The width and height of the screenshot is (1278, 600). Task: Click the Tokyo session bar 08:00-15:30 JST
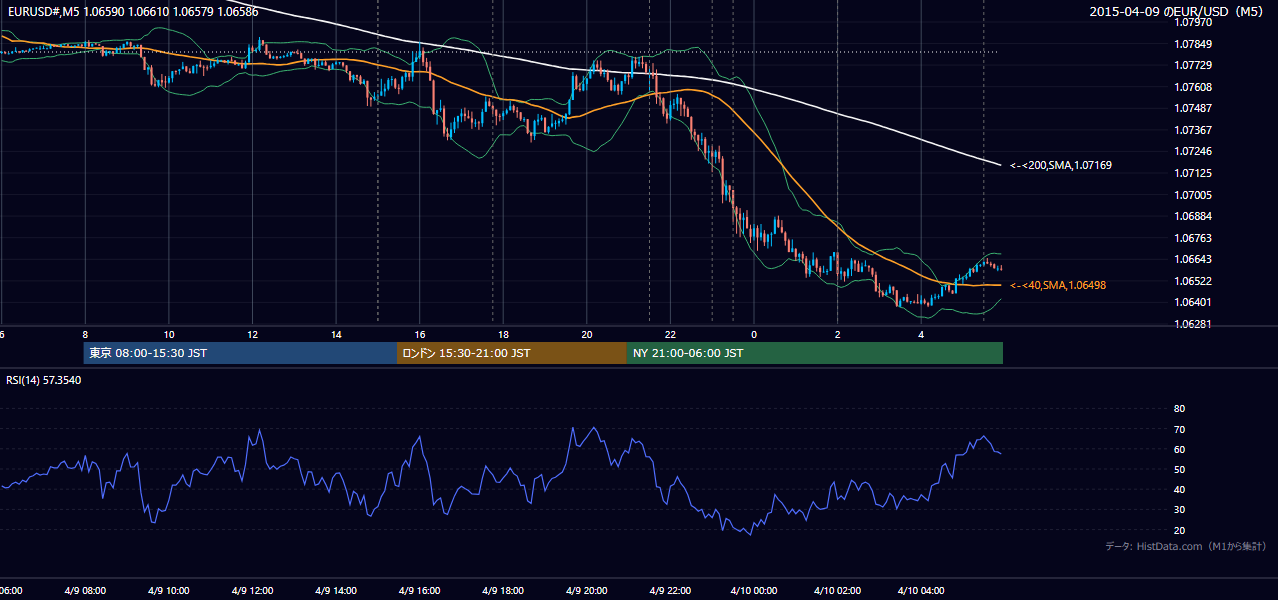pos(240,353)
